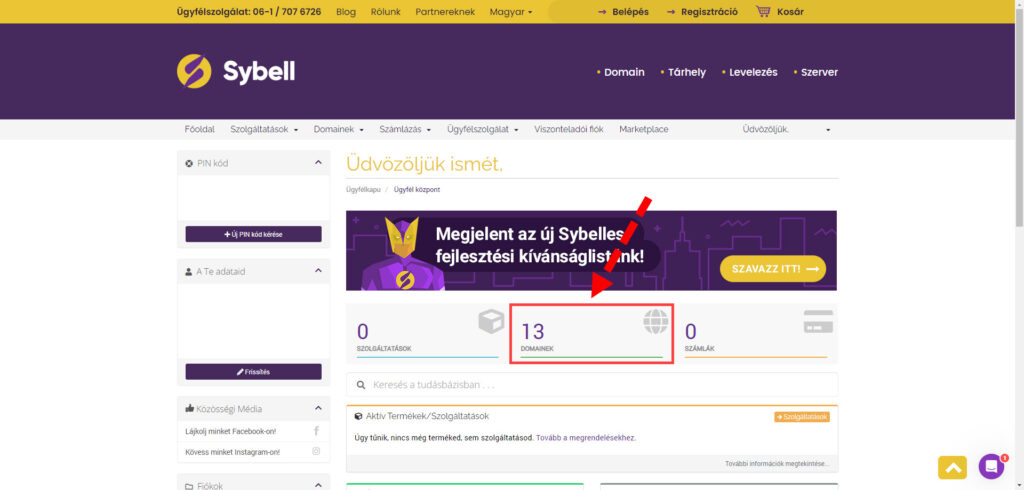Viewport: 1024px width, 490px height.
Task: Collapse the Fiókok panel
Action: (318, 485)
